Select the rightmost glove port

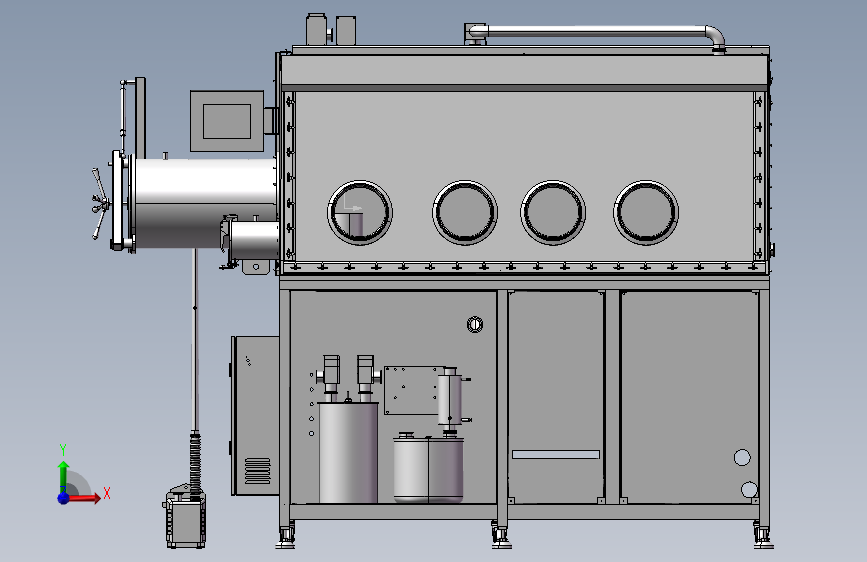coord(646,212)
